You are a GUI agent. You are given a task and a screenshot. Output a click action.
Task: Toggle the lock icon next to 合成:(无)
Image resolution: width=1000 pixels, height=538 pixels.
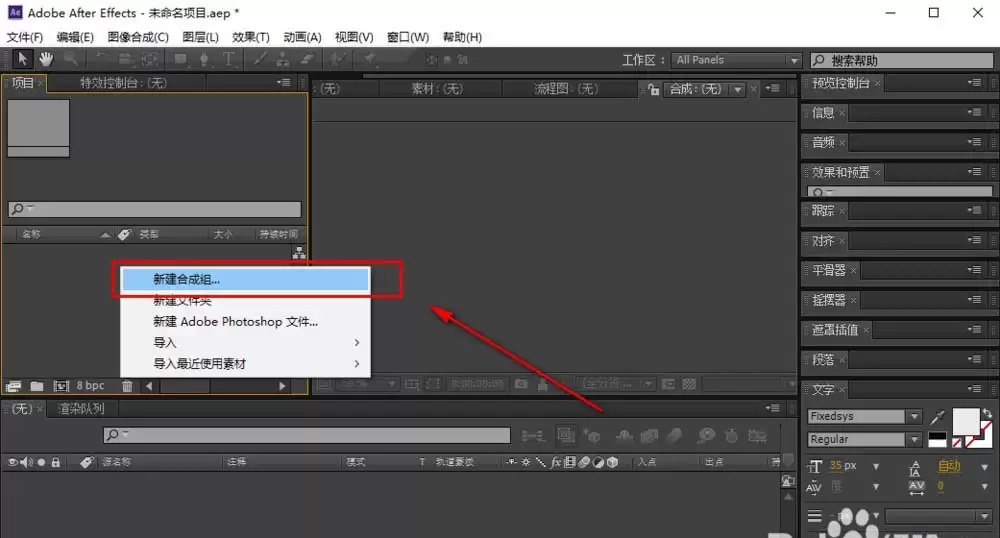pos(653,89)
